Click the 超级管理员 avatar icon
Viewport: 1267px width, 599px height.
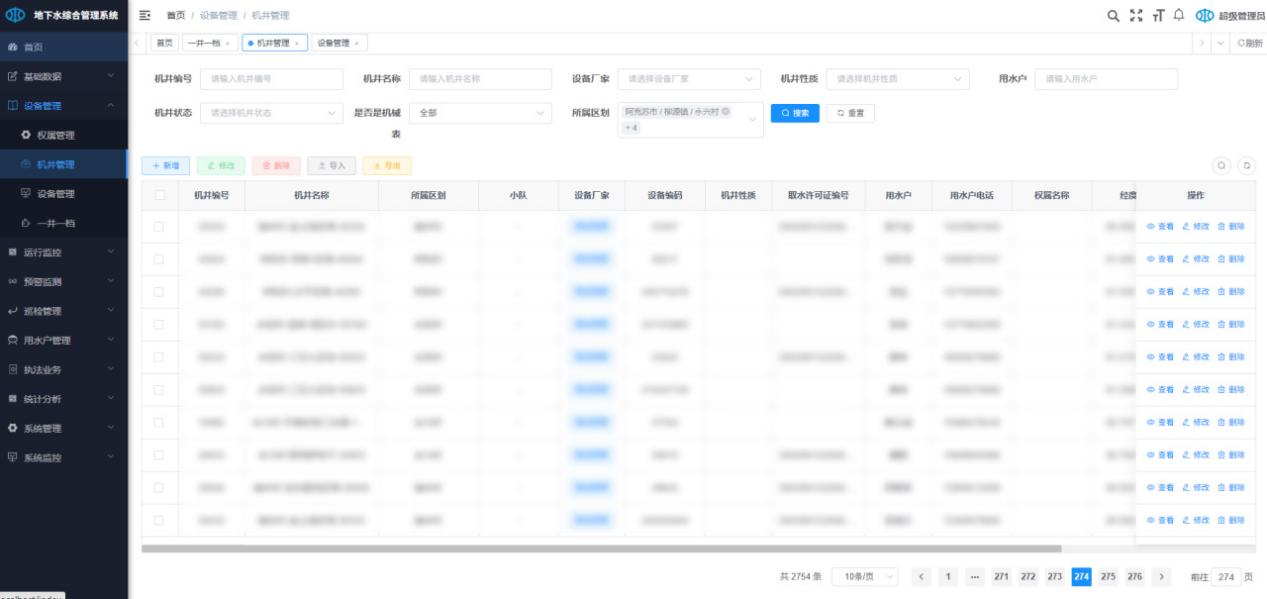pos(1204,15)
